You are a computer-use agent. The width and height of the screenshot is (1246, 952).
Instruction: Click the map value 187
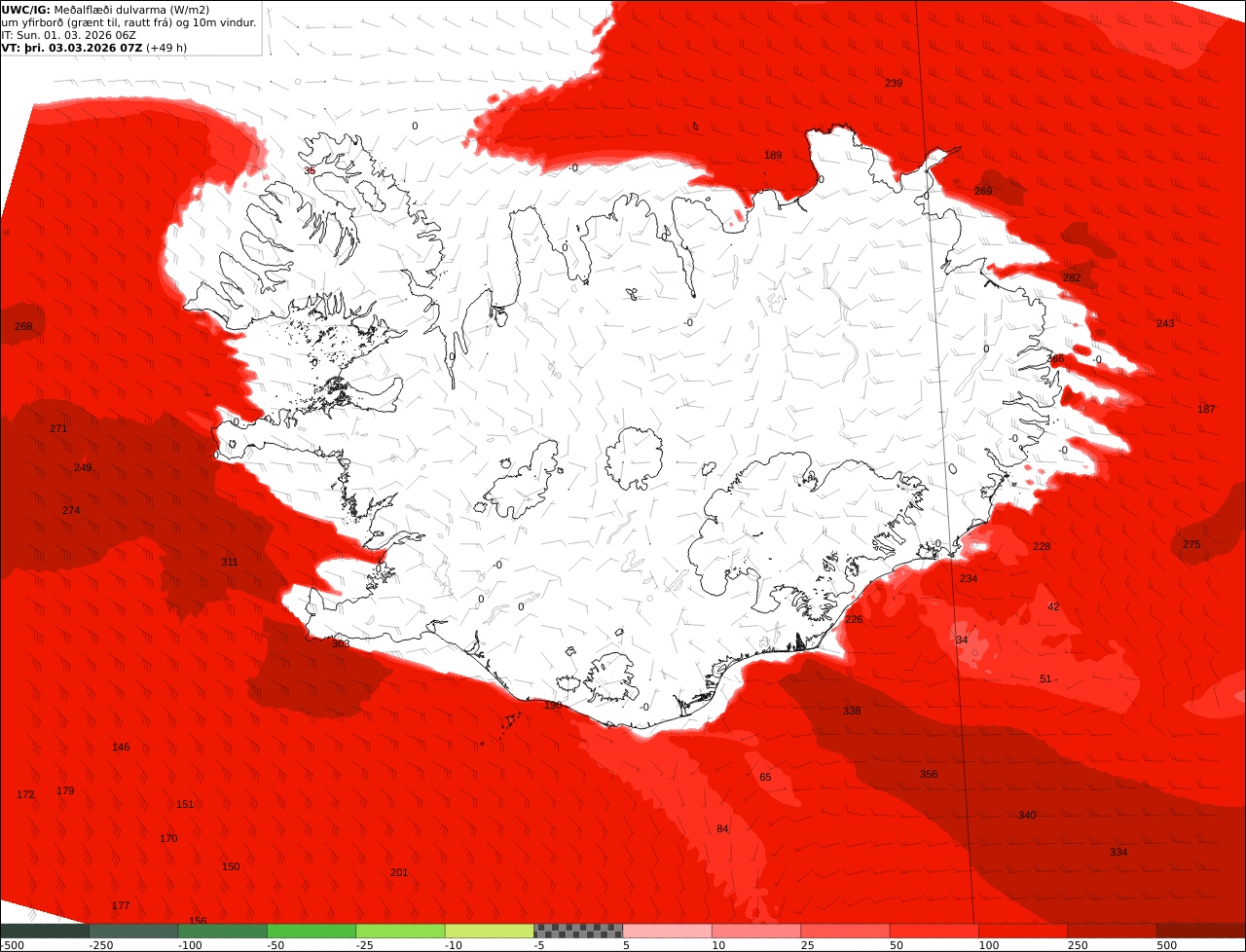pos(1206,409)
